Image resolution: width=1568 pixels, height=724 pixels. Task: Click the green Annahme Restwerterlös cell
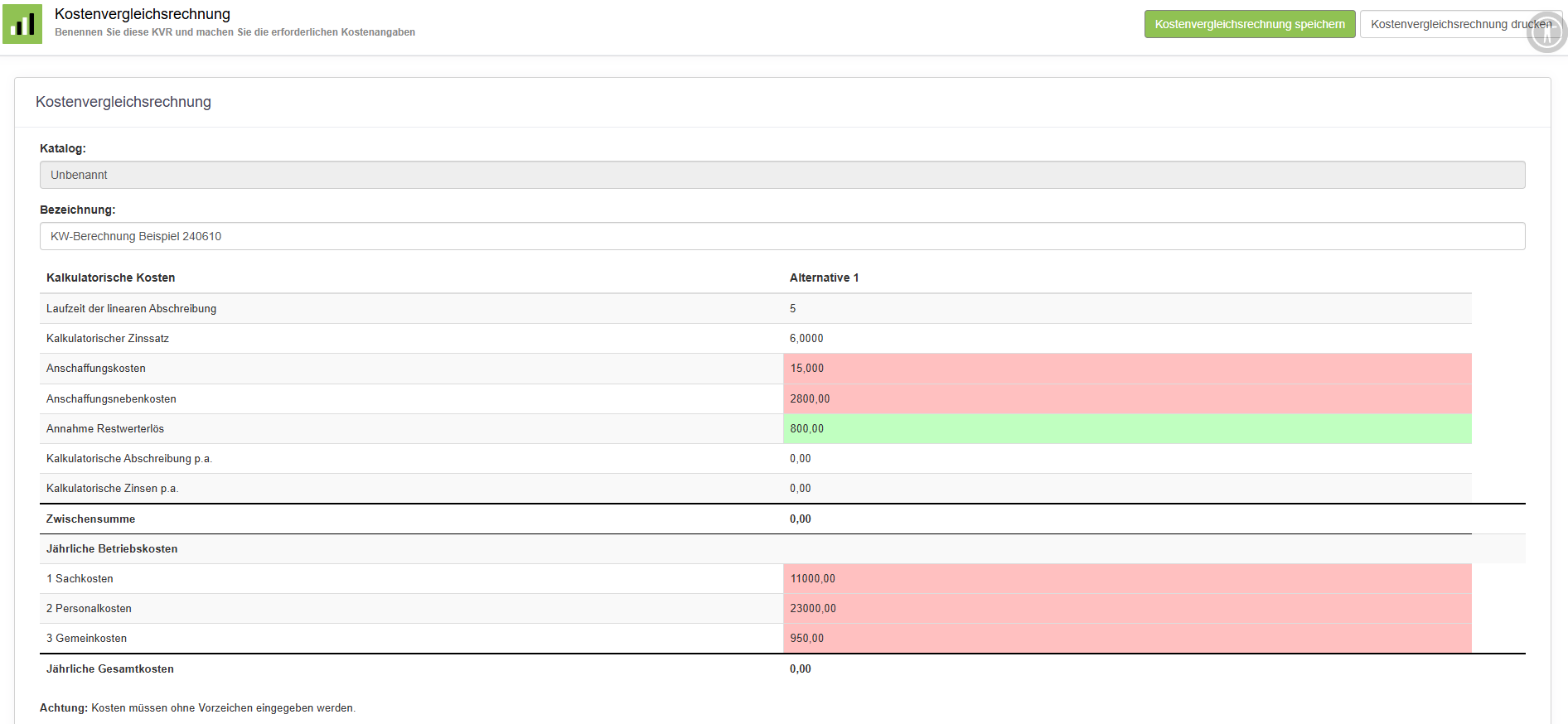point(1126,428)
